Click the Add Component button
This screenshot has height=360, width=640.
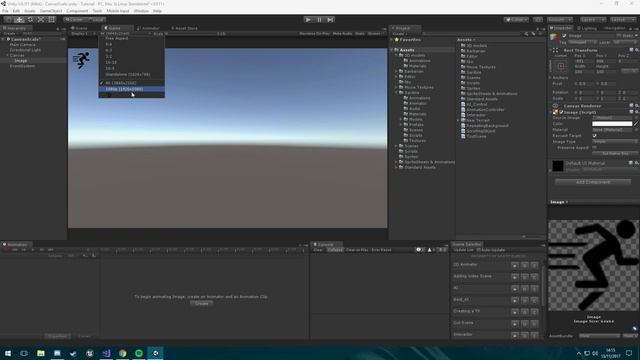tap(593, 182)
